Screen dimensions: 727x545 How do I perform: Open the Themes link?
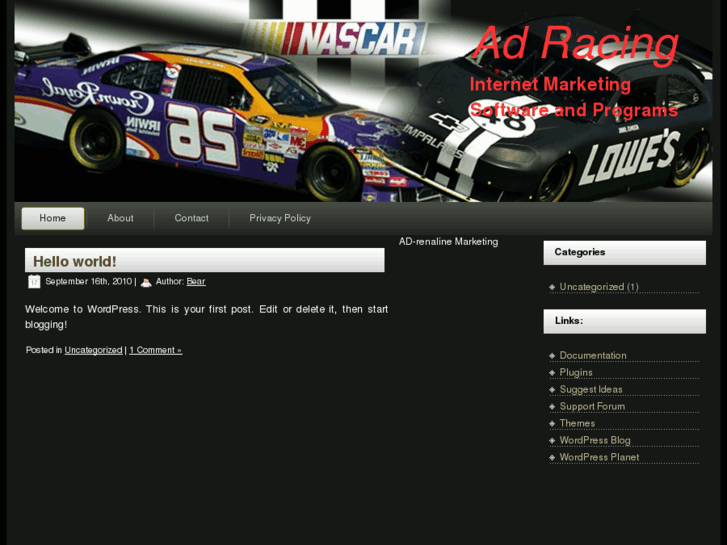point(577,423)
